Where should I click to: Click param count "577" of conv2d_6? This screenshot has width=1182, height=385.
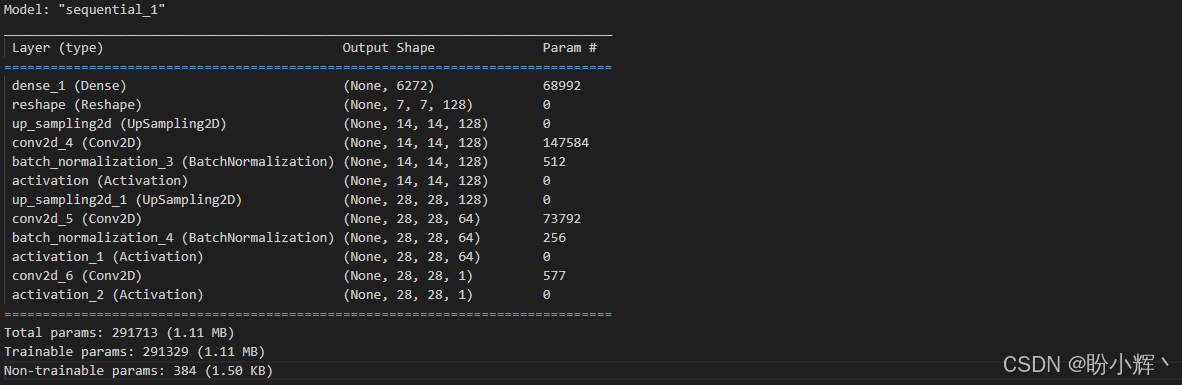point(554,276)
